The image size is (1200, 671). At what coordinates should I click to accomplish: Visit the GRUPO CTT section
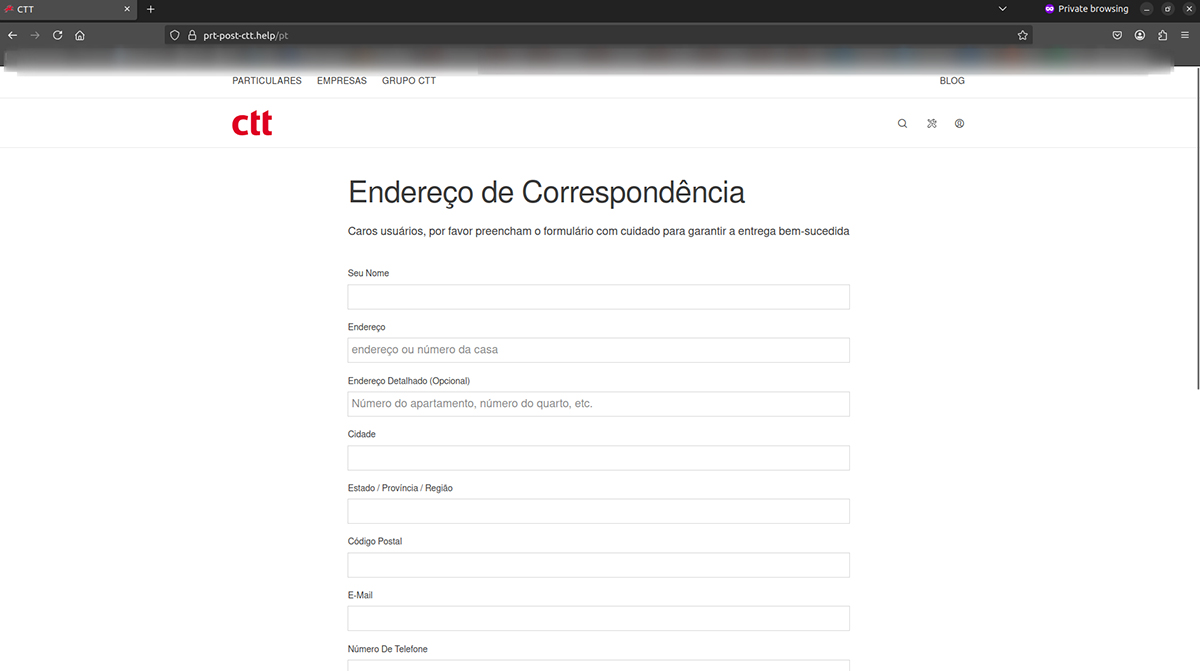click(408, 81)
